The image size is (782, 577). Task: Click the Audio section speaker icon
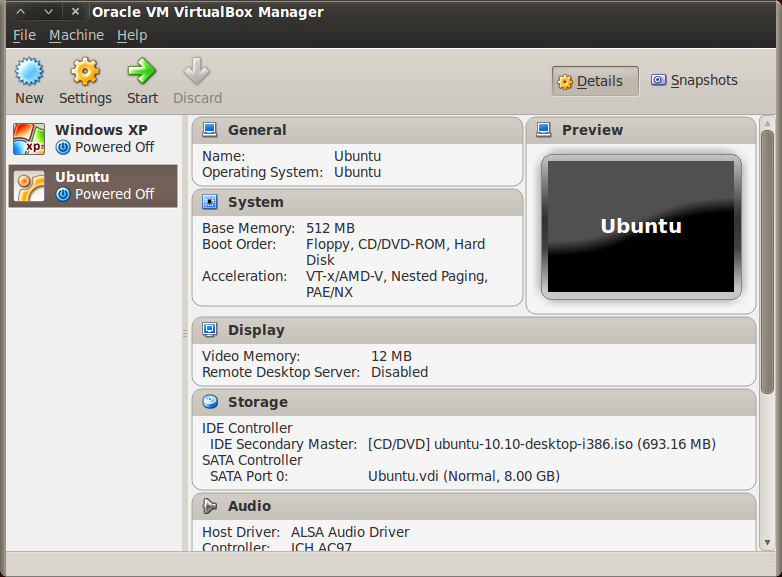click(x=210, y=506)
